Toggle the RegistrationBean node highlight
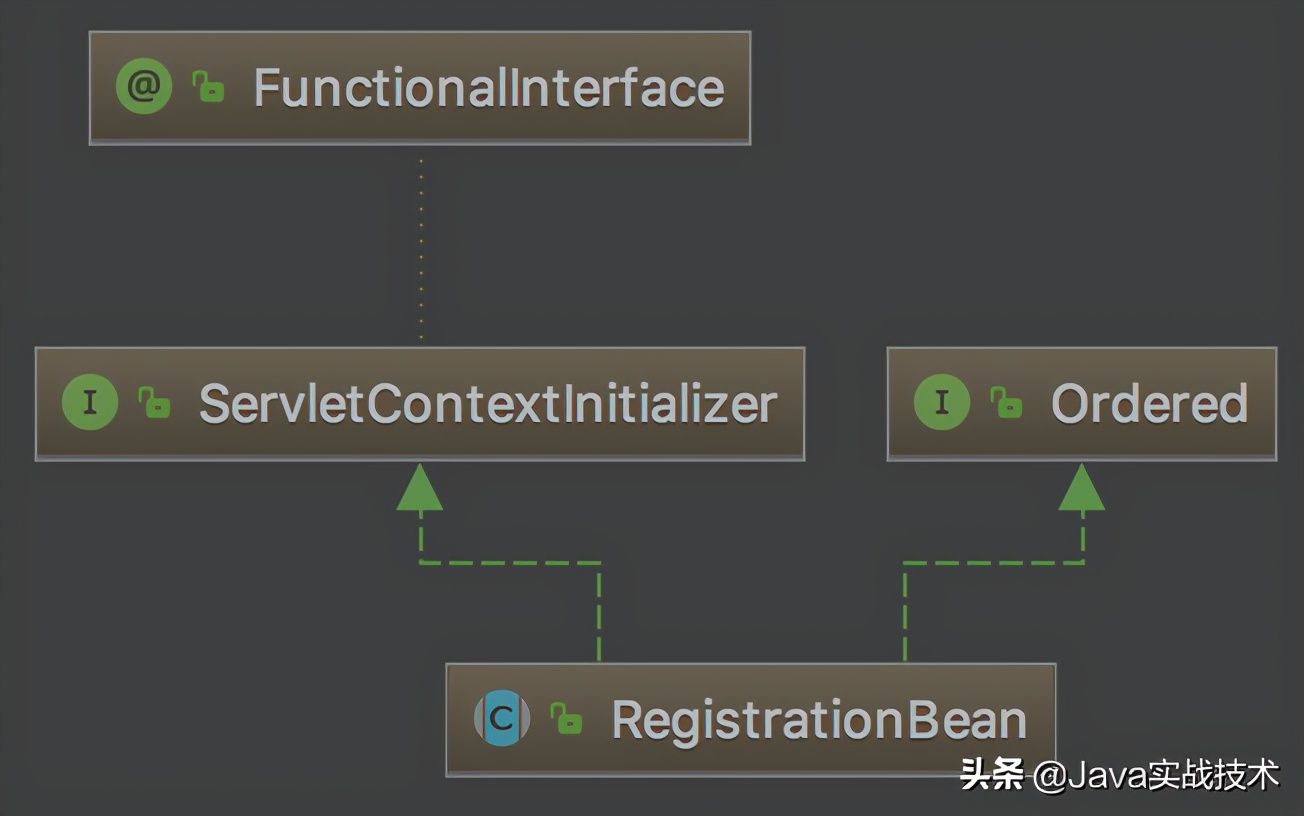 pos(750,716)
